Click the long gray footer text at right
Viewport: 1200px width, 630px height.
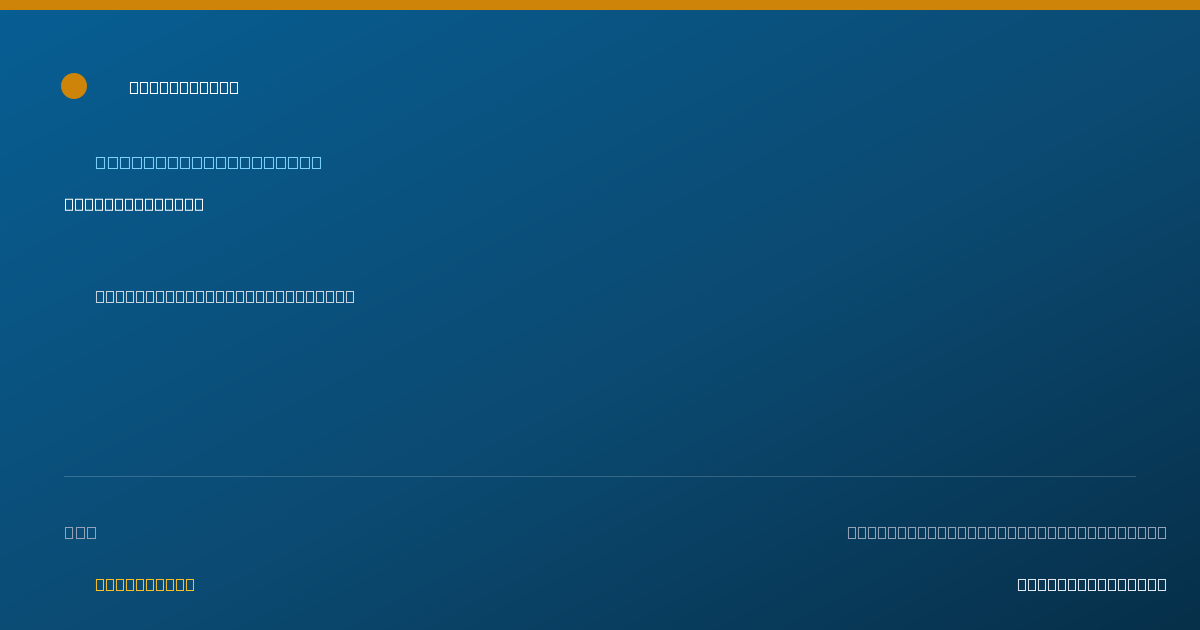(1007, 532)
